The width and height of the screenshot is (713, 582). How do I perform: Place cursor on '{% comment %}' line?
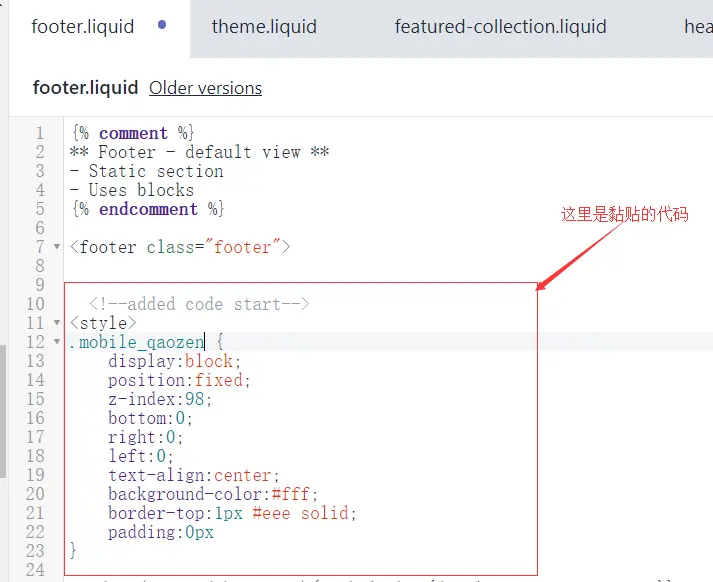pos(133,133)
